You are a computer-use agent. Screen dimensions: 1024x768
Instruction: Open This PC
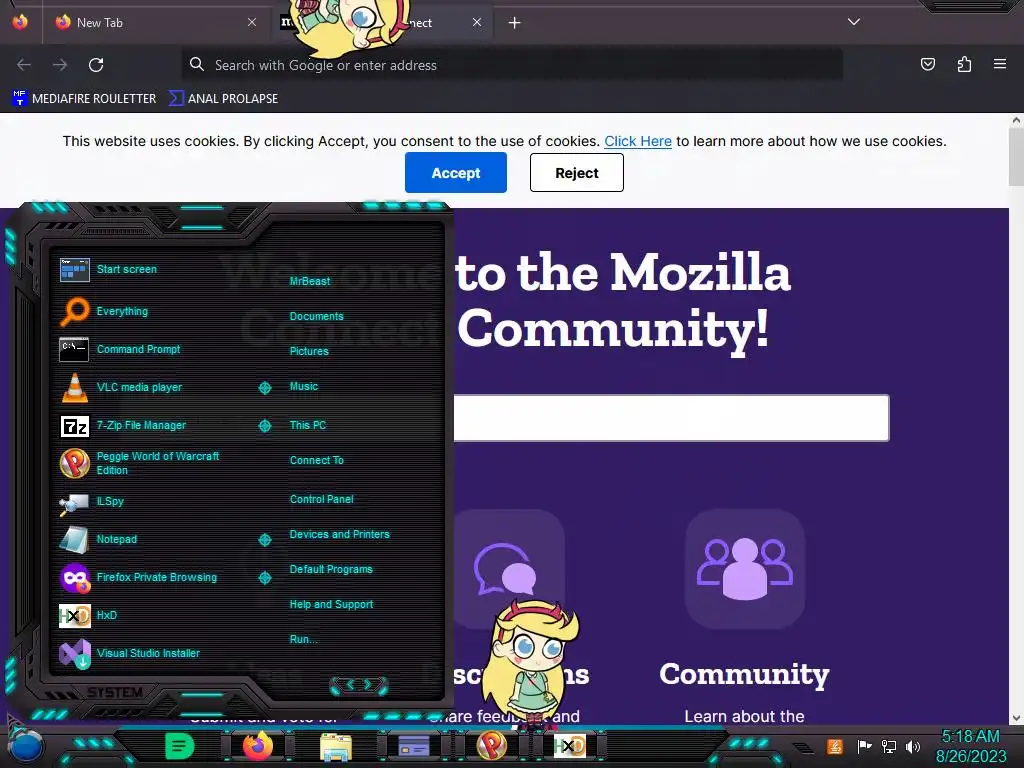pyautogui.click(x=308, y=425)
